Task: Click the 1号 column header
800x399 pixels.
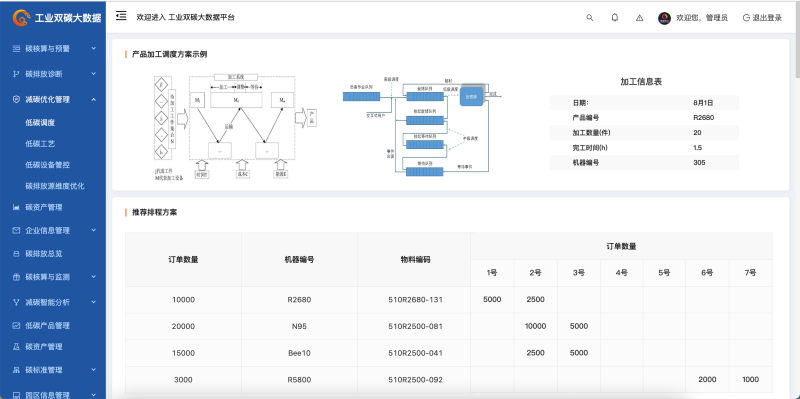Action: point(492,273)
